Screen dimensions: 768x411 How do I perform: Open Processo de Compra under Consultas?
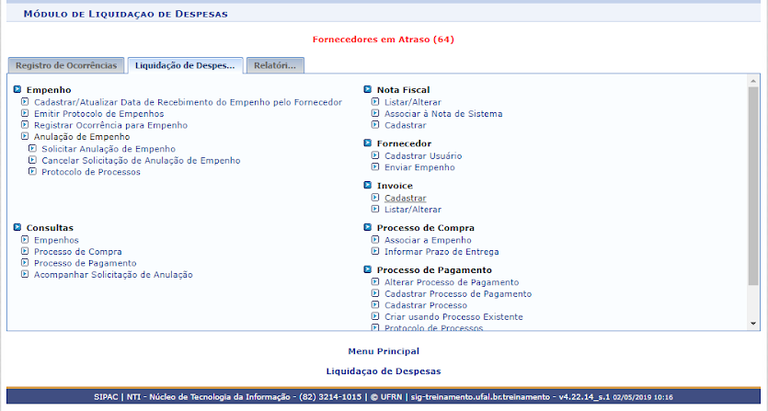78,252
